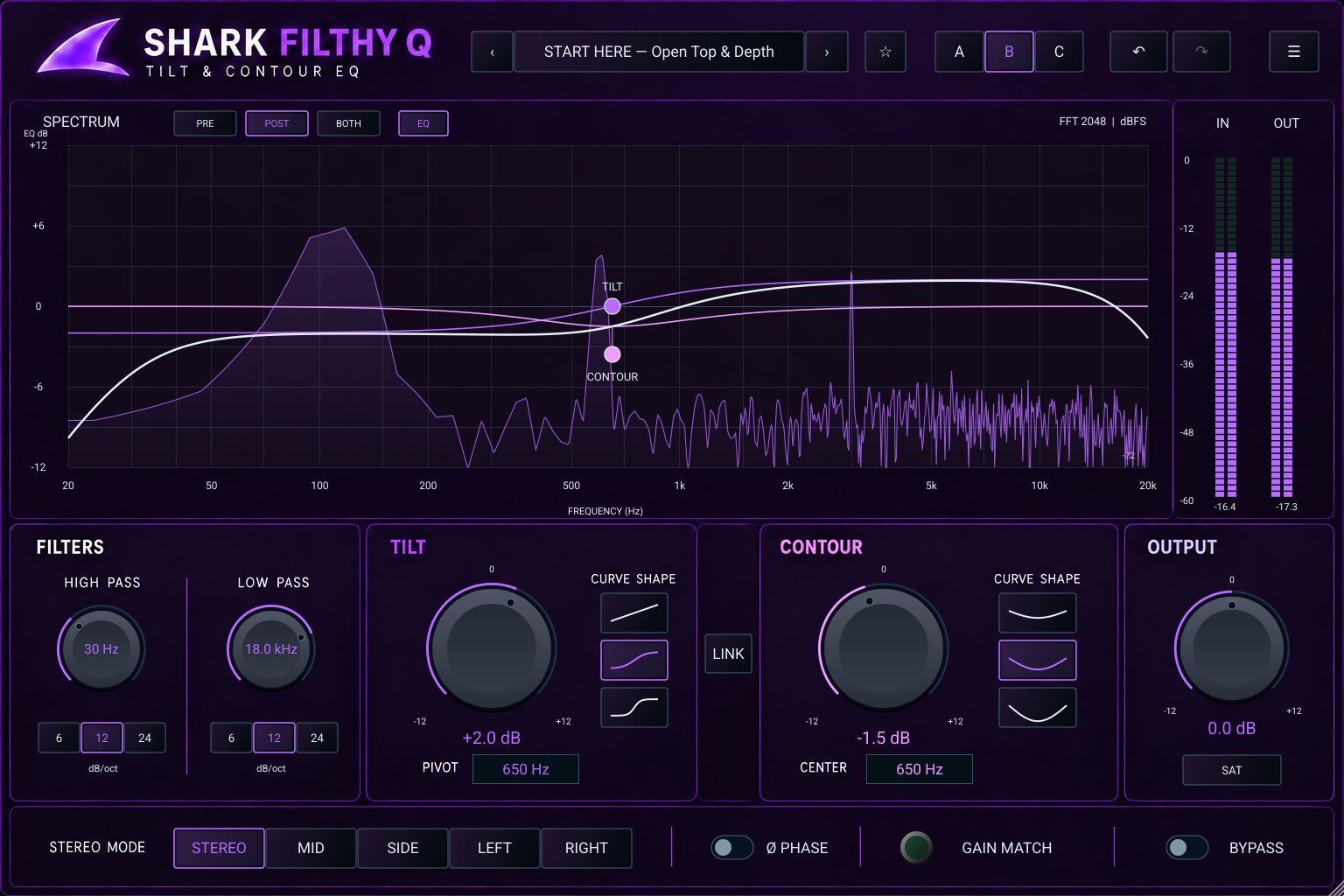Select the deep contour curve shape

click(1038, 707)
